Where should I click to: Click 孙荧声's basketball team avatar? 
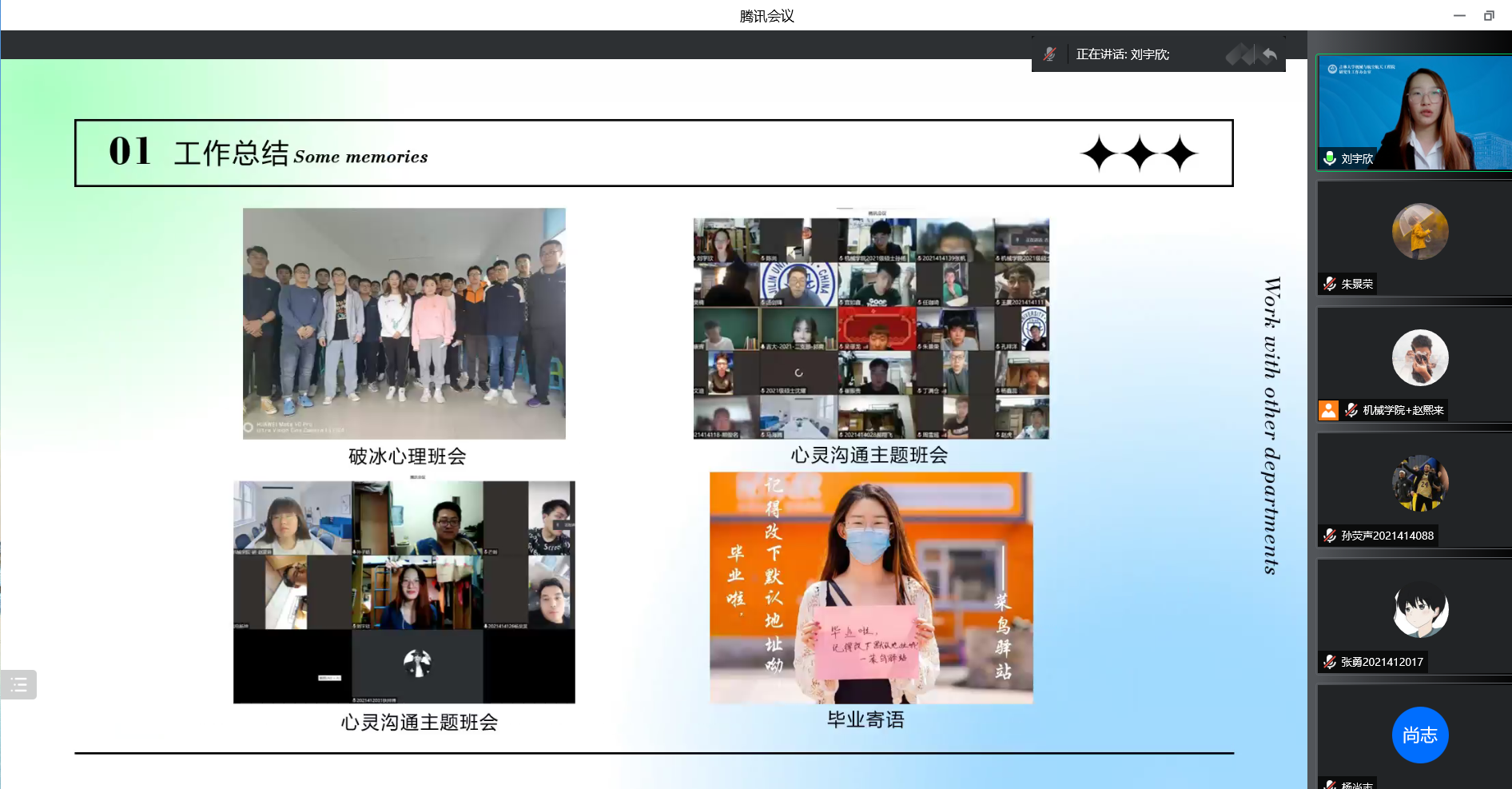(x=1419, y=484)
